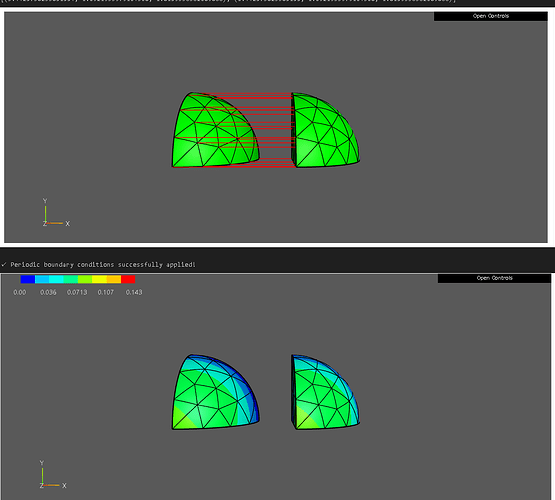This screenshot has height=500, width=555.
Task: Click the lime green colorbar segment
Action: [85, 280]
